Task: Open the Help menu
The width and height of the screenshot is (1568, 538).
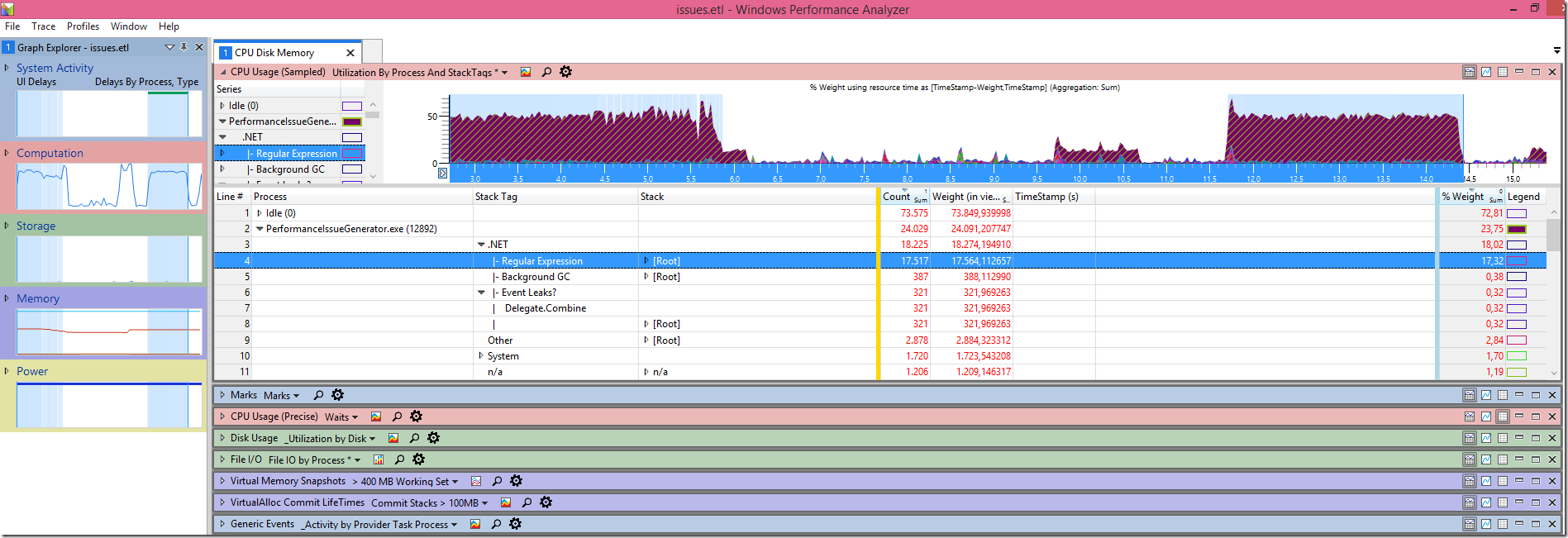Action: [169, 26]
